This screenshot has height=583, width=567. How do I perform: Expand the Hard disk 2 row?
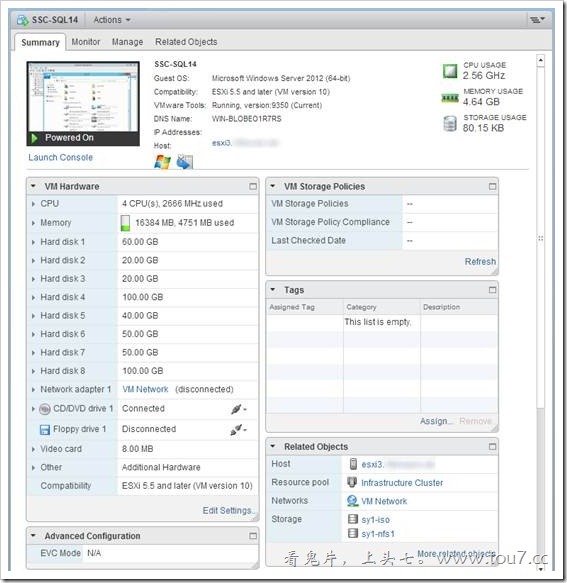pos(33,261)
